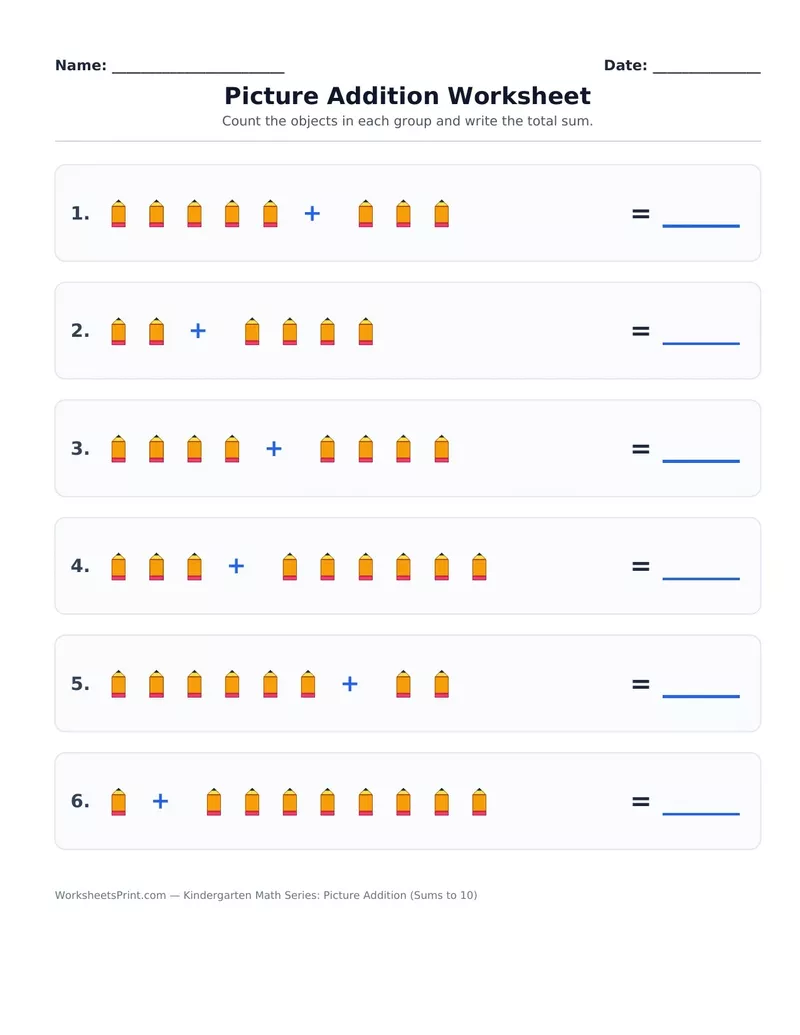Click the Picture Addition Worksheet title

click(x=407, y=96)
